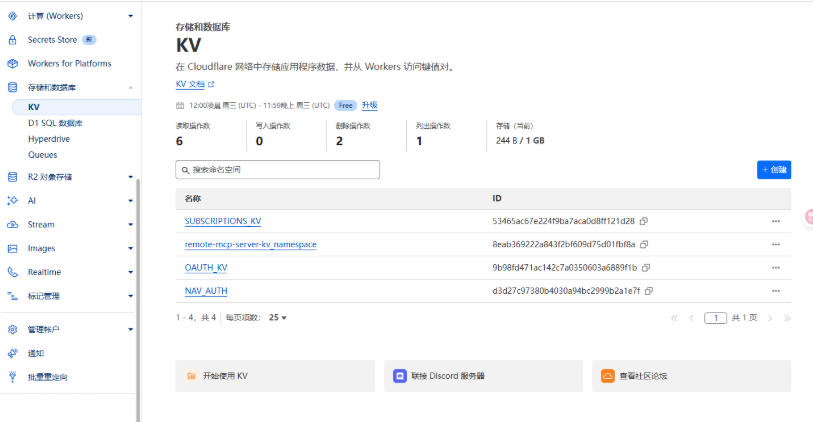Click the Secrets Store lock icon

tap(12, 40)
